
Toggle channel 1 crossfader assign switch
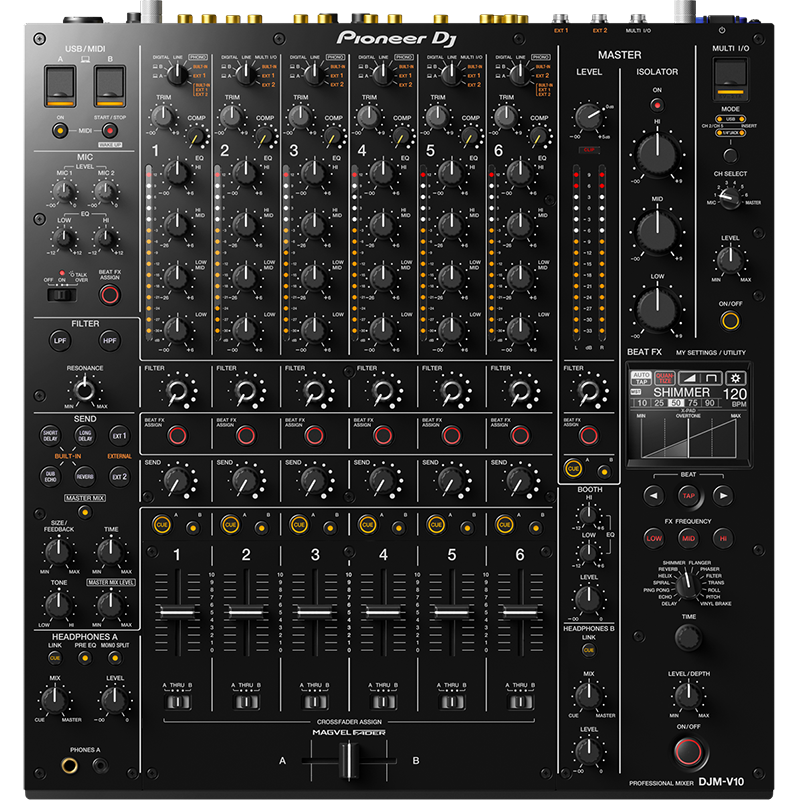click(178, 702)
